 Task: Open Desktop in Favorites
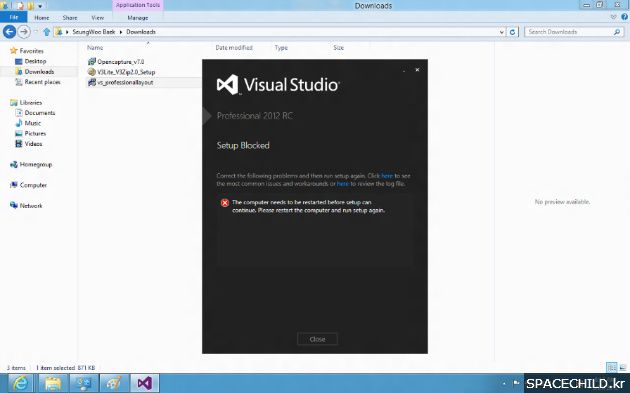coord(35,61)
